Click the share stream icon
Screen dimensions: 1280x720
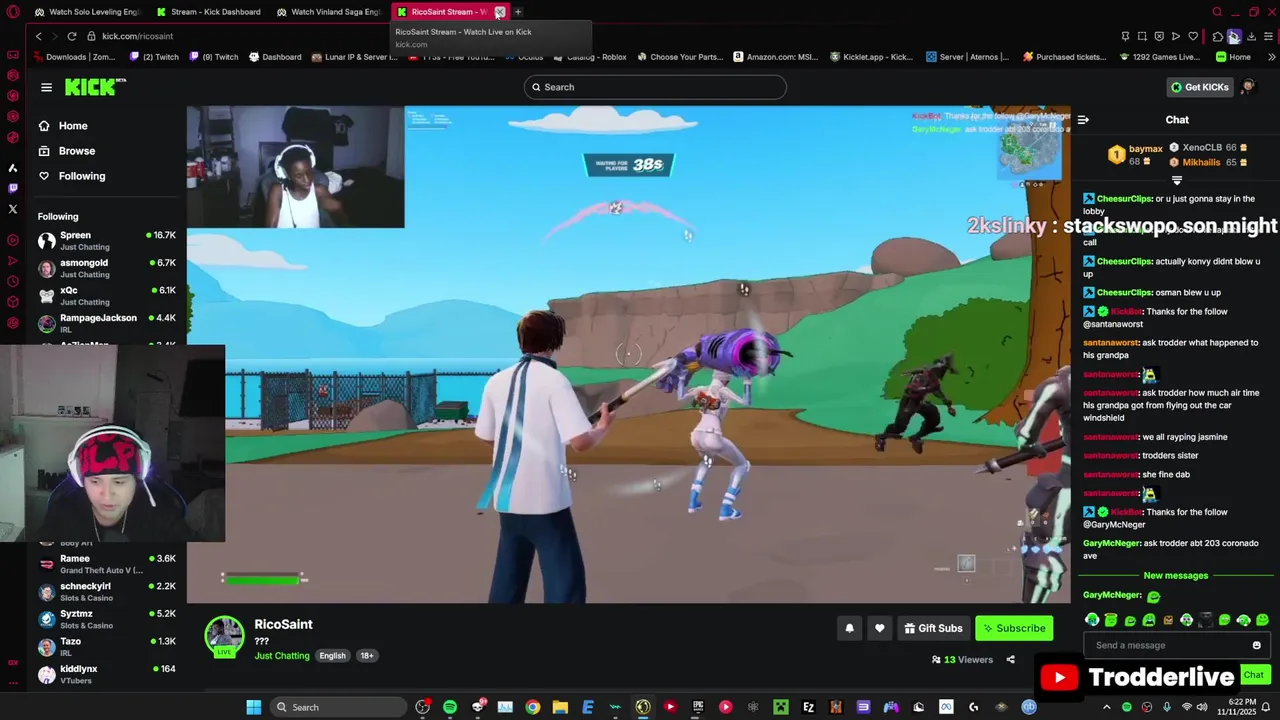pos(1010,660)
